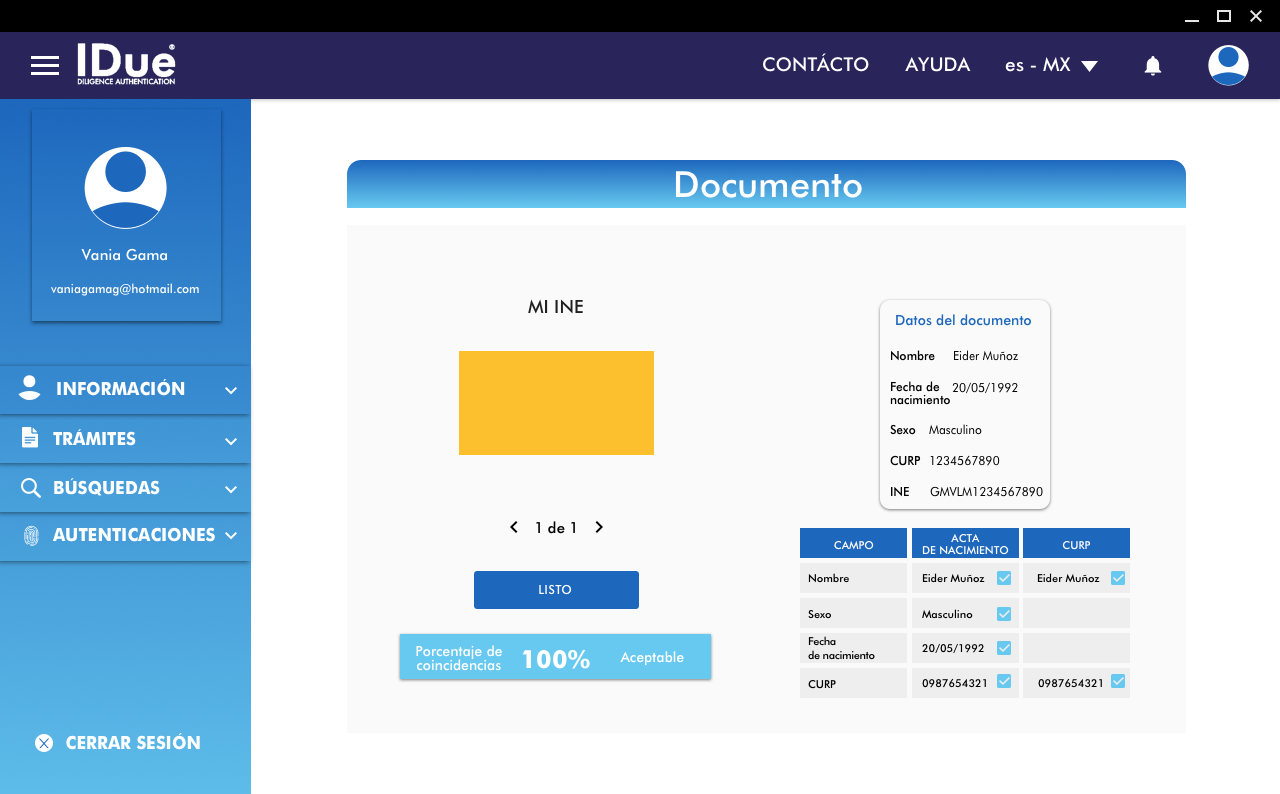The height and width of the screenshot is (794, 1280).
Task: Open the user avatar in top bar
Action: pyautogui.click(x=1227, y=66)
